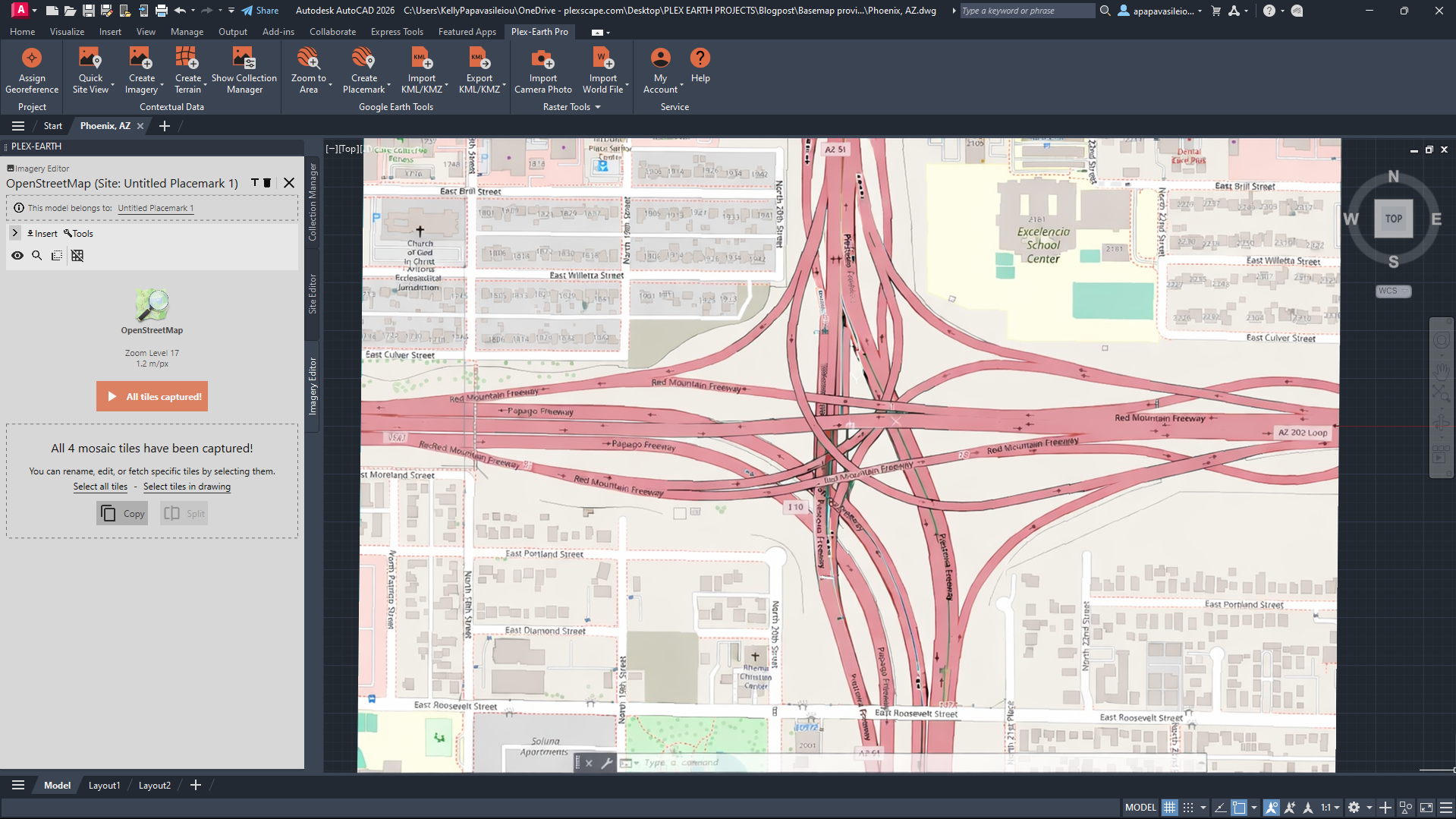Click the search keyword input field
Viewport: 1456px width, 819px height.
(1026, 11)
